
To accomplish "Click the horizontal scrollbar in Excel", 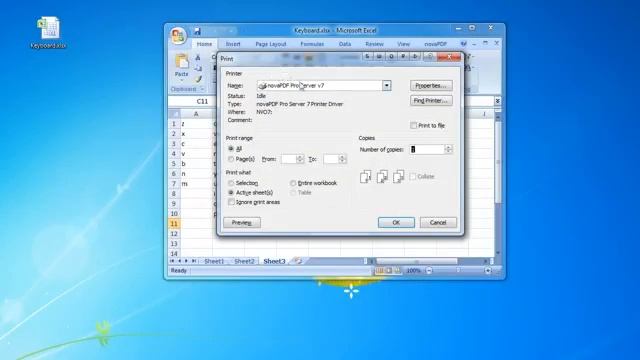I will click(416, 261).
